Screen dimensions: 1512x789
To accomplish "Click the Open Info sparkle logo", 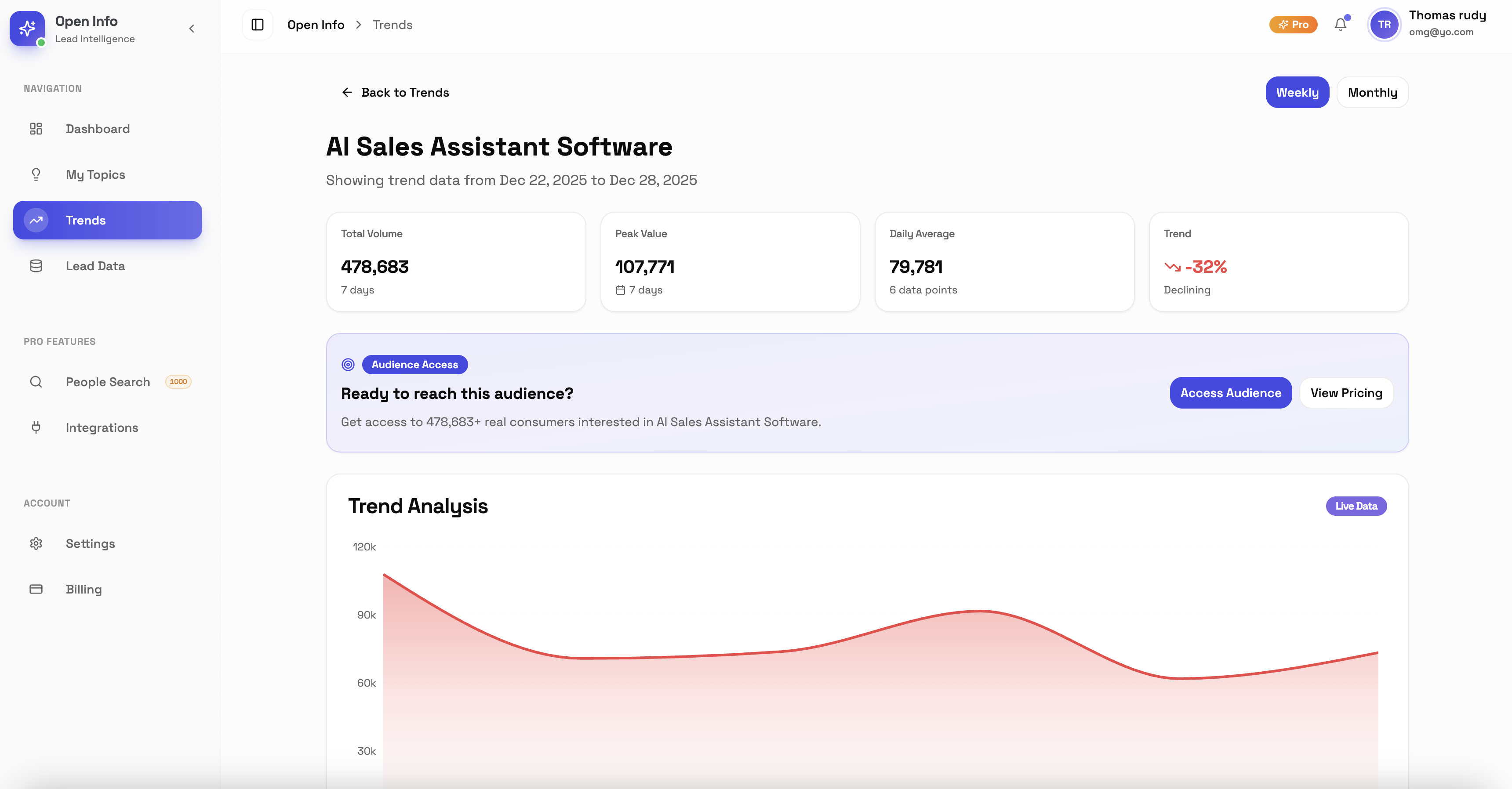I will [x=27, y=28].
